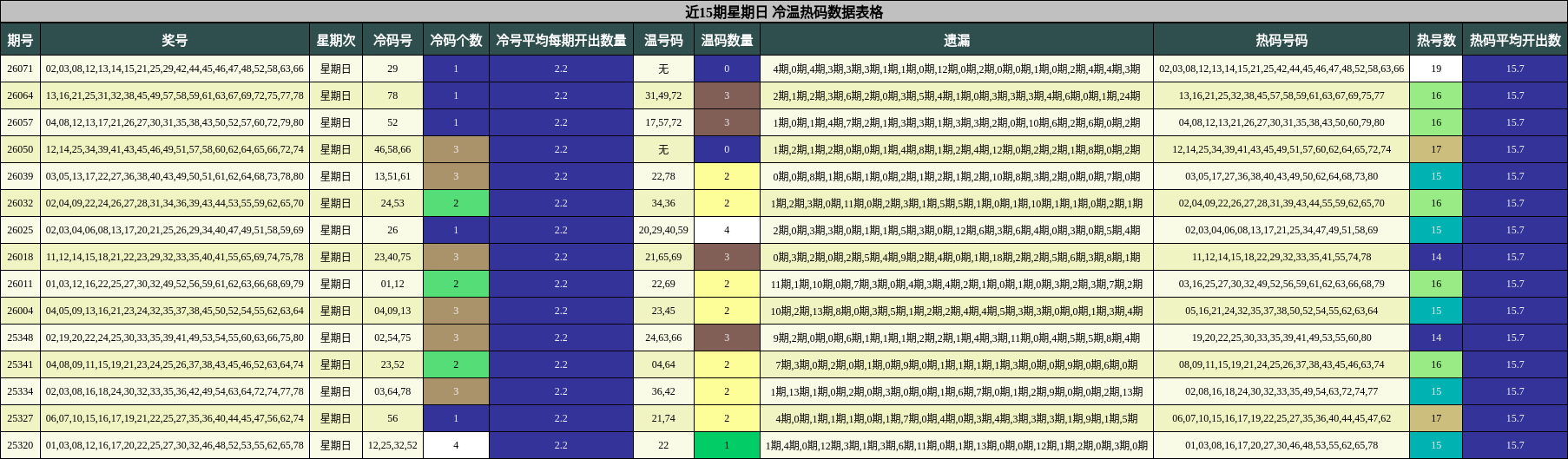Click the table title '近15期星期日 冷温热码数据表格'
1568x459 pixels.
(x=784, y=12)
